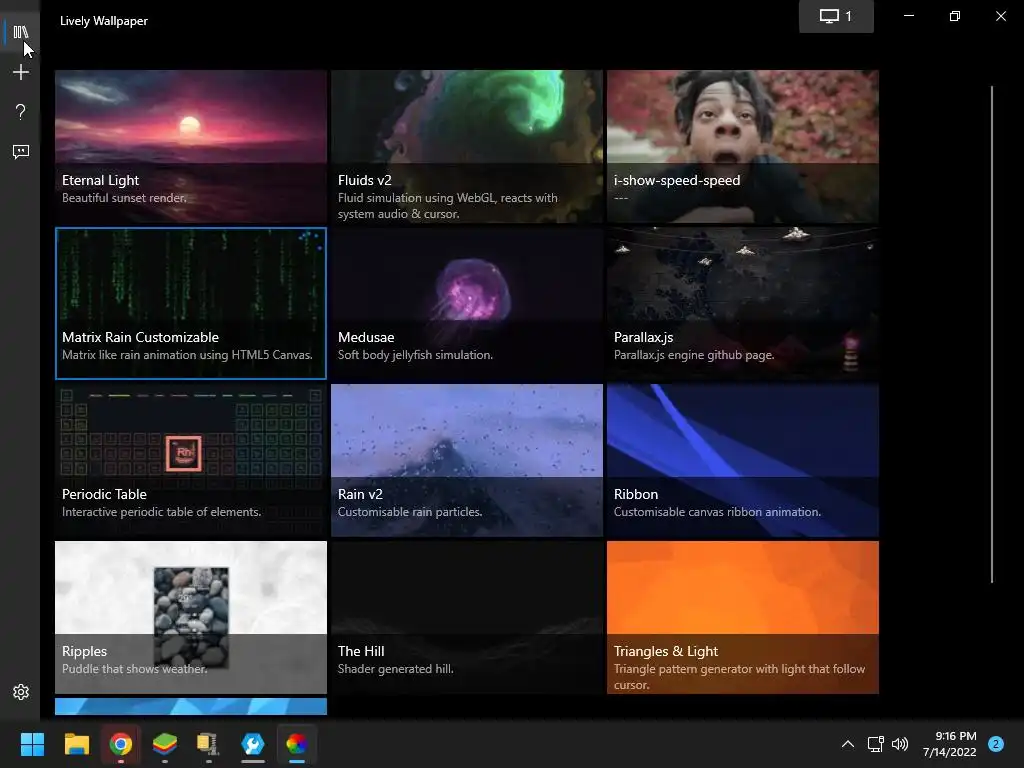This screenshot has width=1024, height=768.
Task: Open the Help question mark icon
Action: [x=20, y=112]
